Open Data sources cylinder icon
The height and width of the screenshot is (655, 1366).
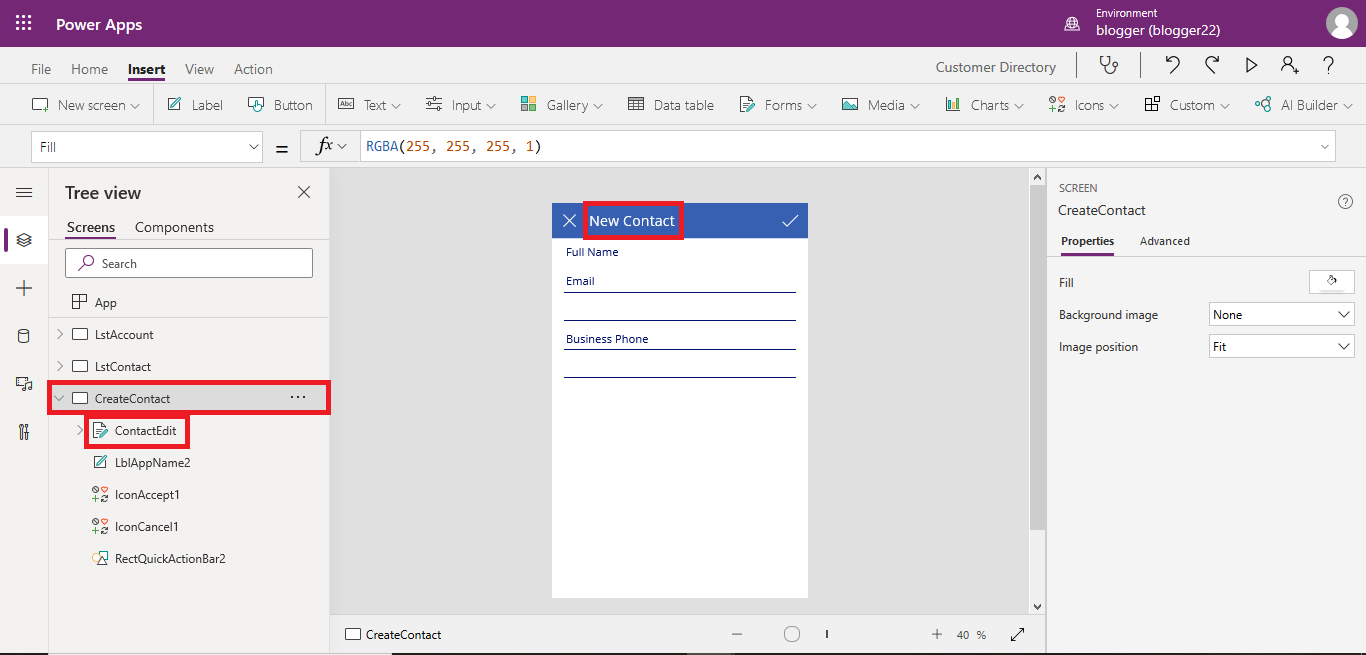pyautogui.click(x=24, y=336)
